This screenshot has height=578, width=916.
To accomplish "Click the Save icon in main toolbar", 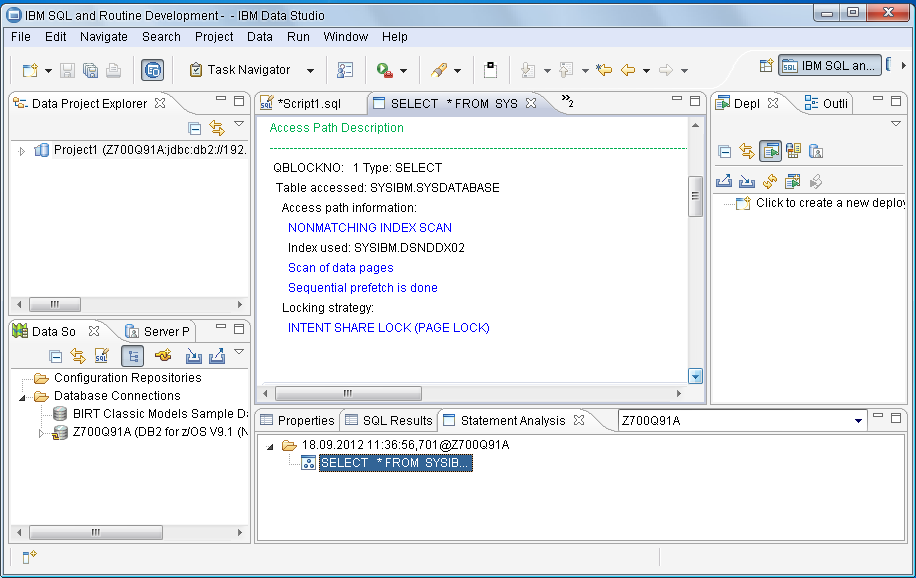I will coord(68,70).
